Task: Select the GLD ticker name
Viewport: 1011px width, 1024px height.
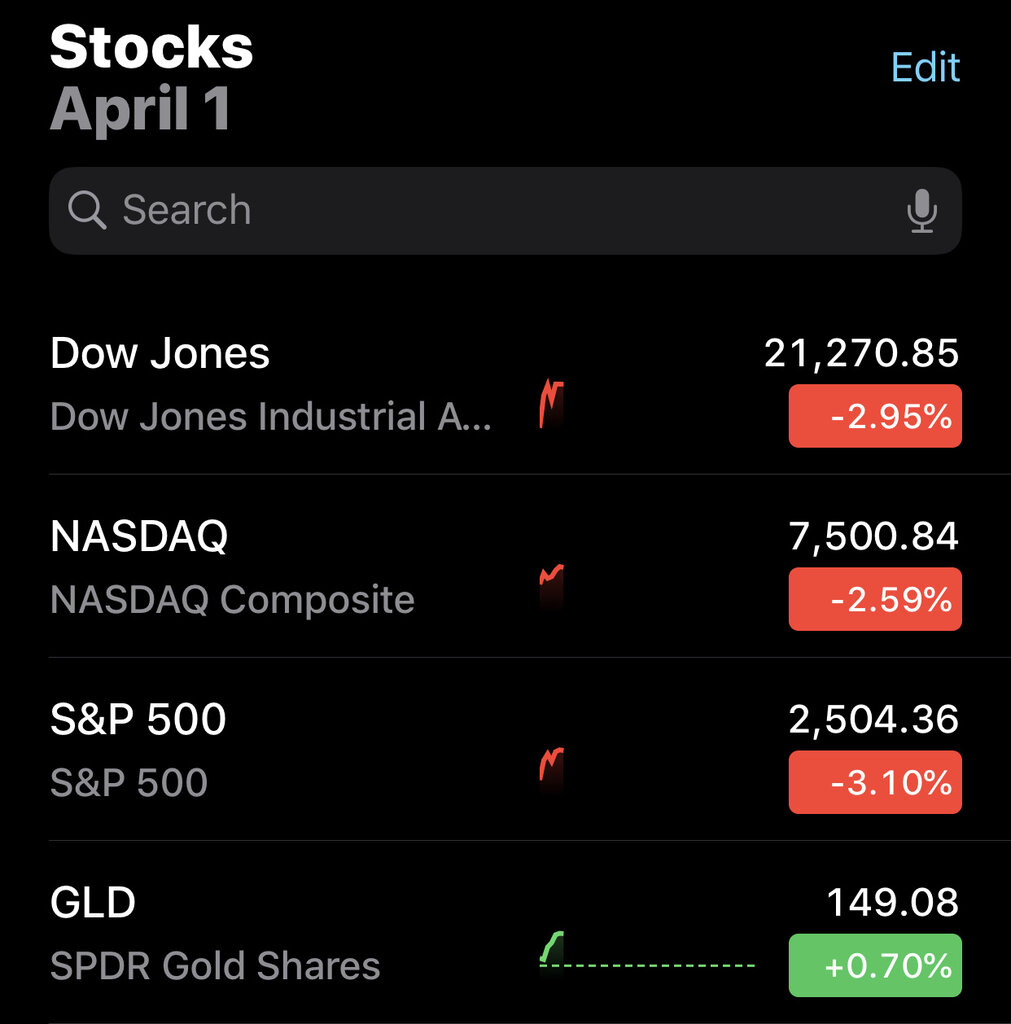Action: pyautogui.click(x=93, y=903)
